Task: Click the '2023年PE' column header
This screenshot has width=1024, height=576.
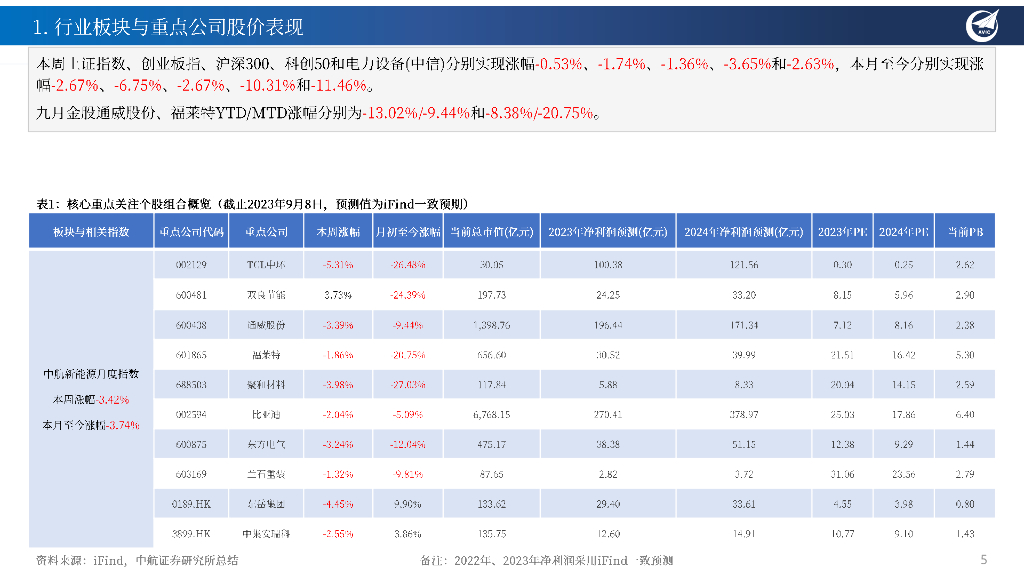Action: pos(842,232)
